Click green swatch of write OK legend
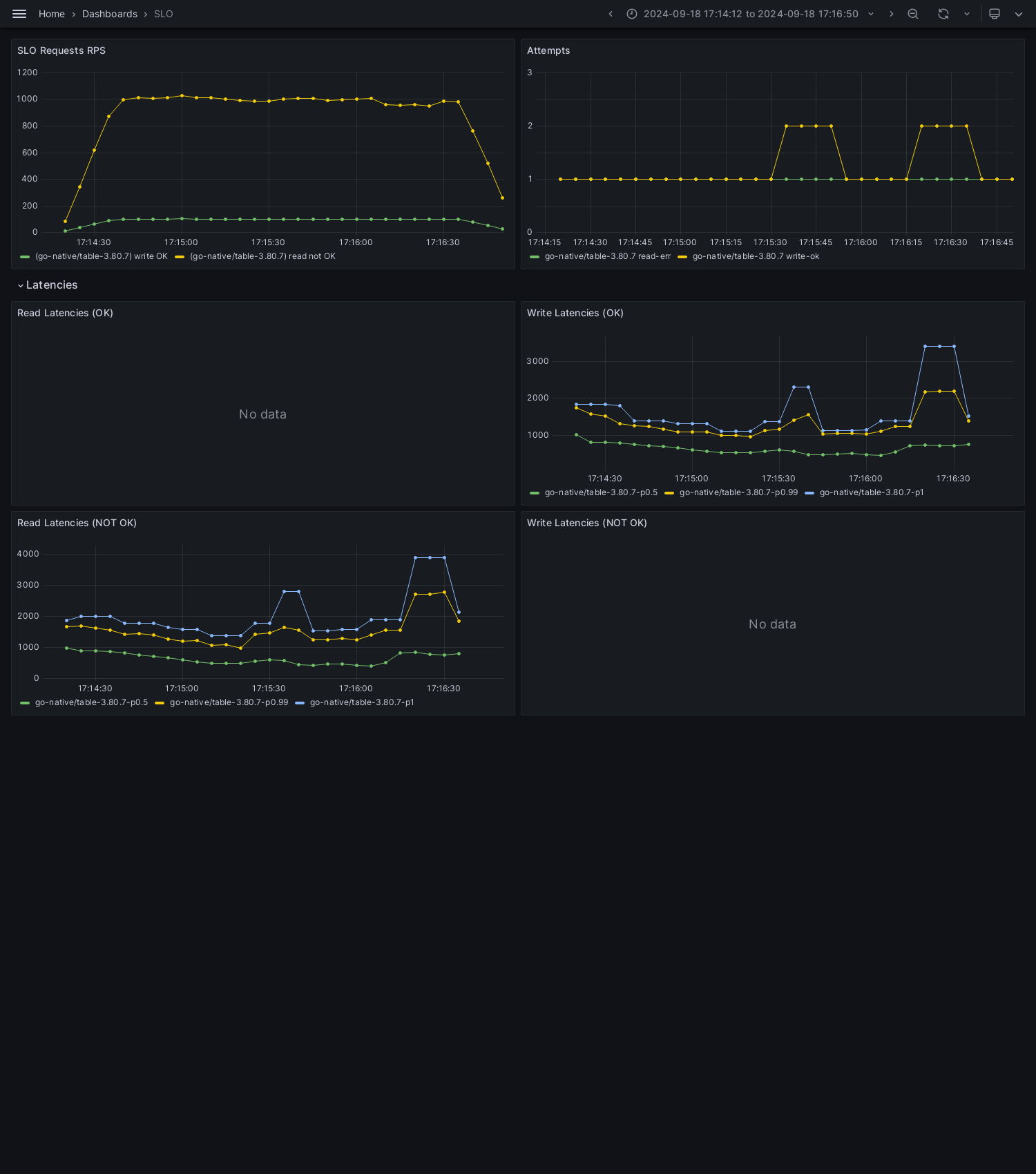Image resolution: width=1036 pixels, height=1174 pixels. pos(25,257)
